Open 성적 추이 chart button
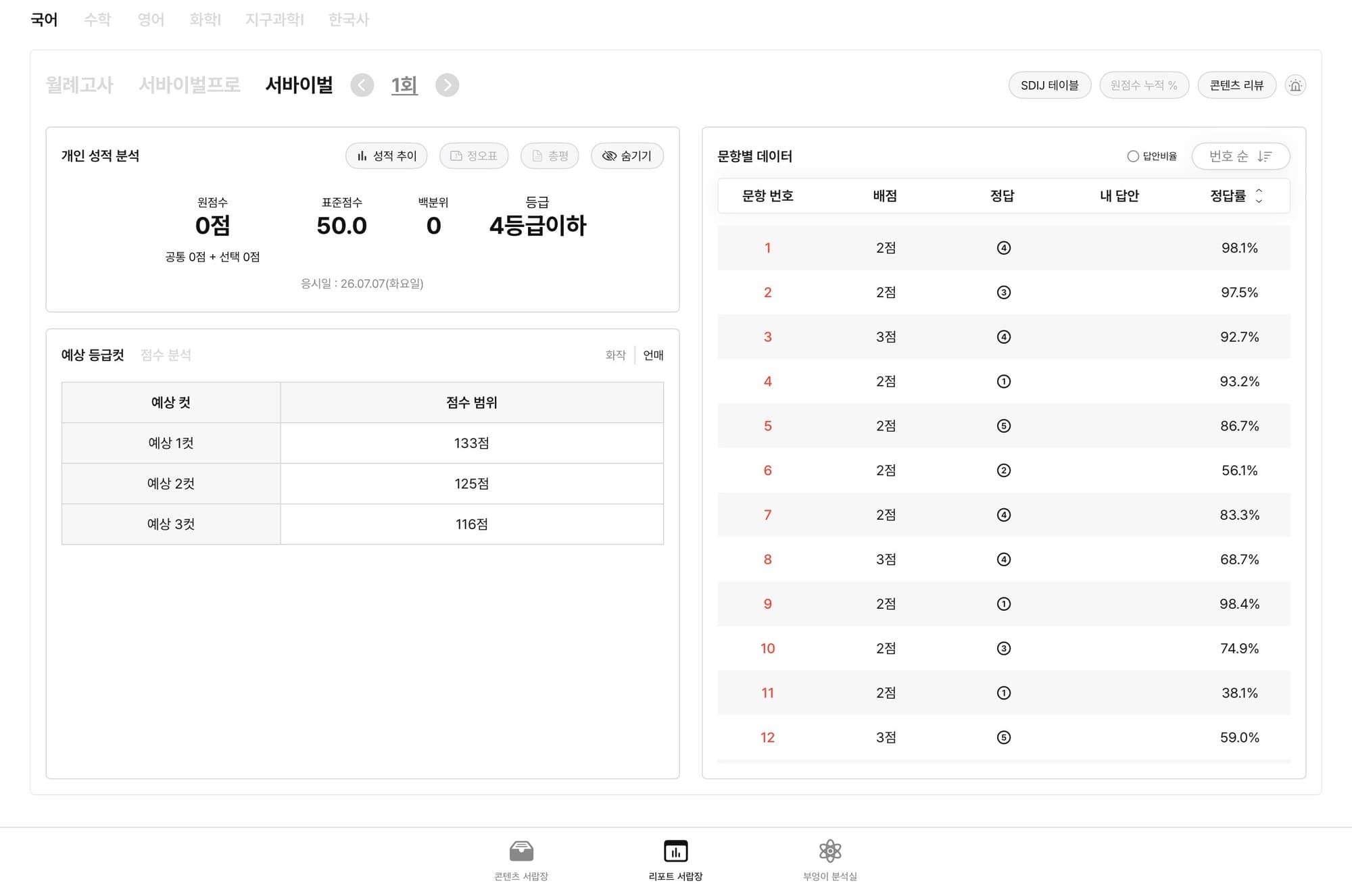1352x896 pixels. coord(387,156)
